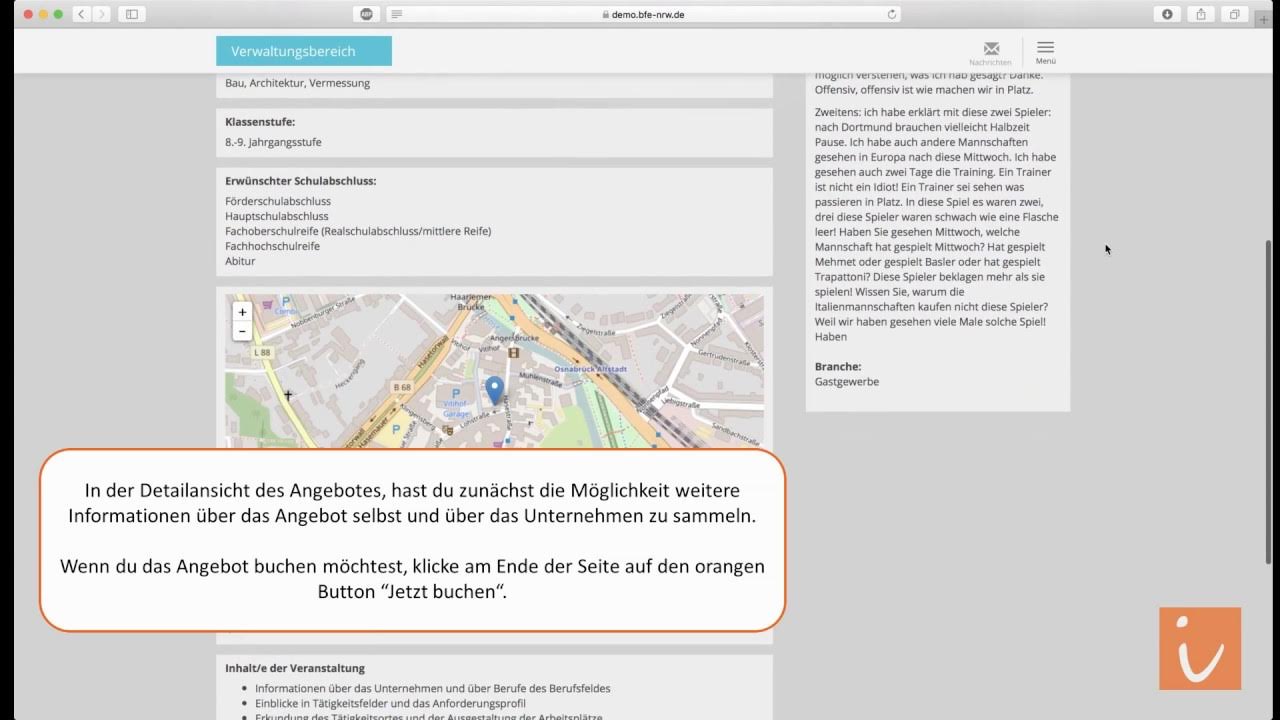1280x720 pixels.
Task: Open the ABP ad blocker extension icon
Action: 366,14
